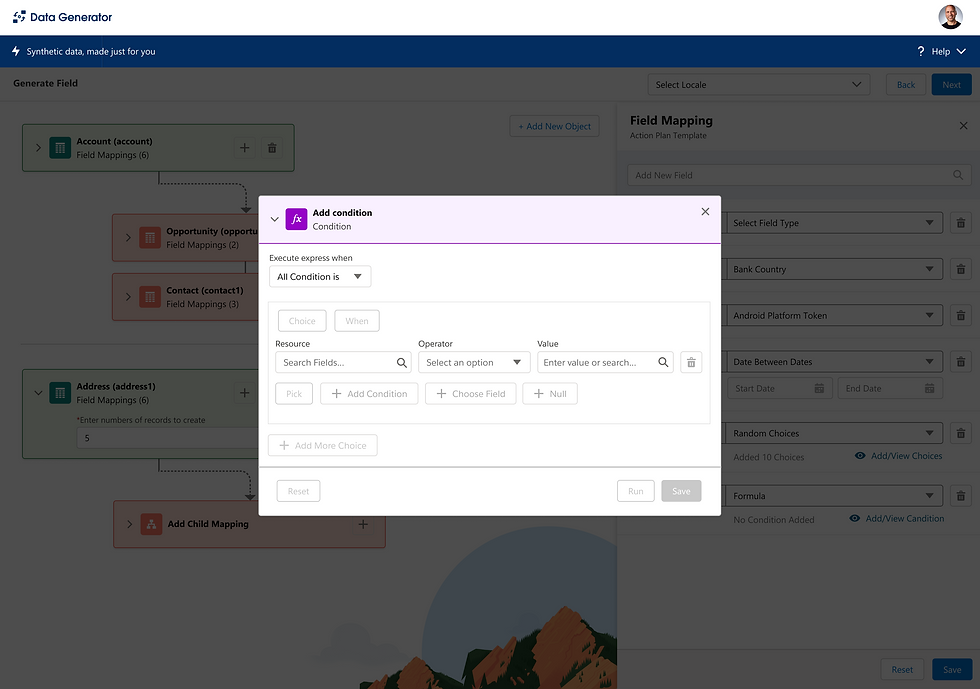The width and height of the screenshot is (980, 689).
Task: Collapse the Add condition section chevron
Action: [274, 219]
